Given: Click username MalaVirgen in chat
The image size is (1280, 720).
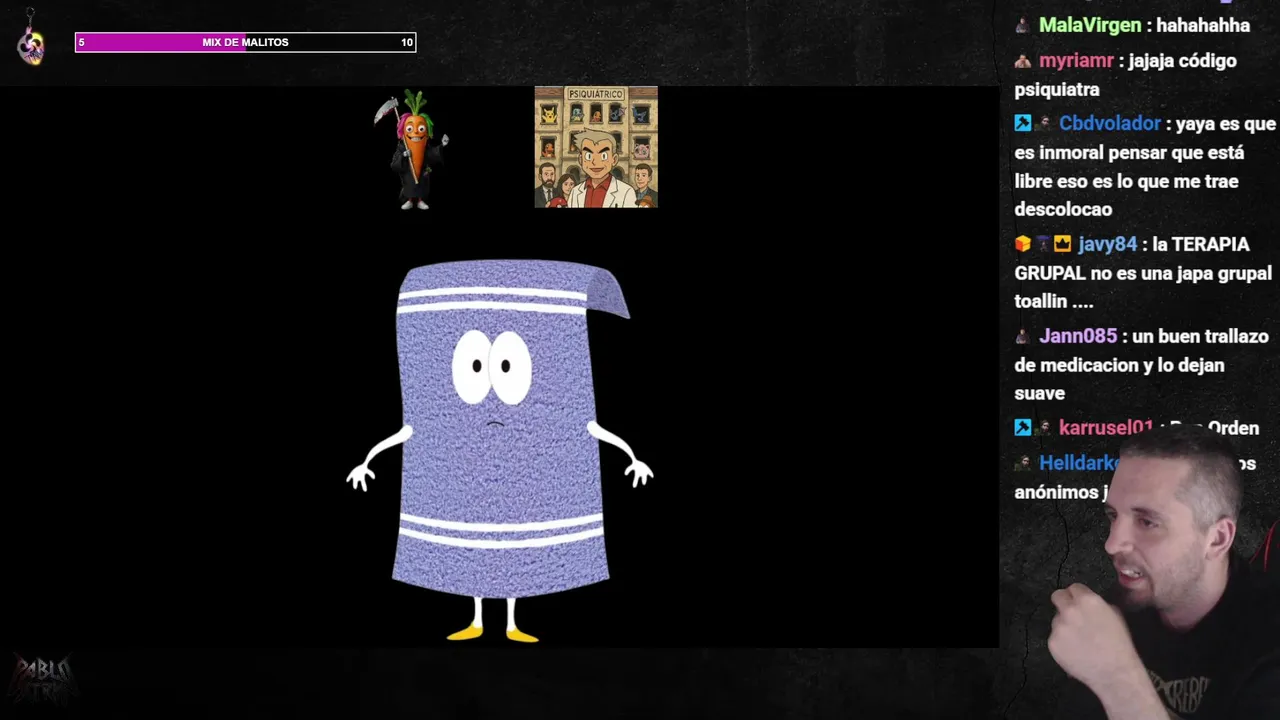Looking at the screenshot, I should [x=1089, y=25].
